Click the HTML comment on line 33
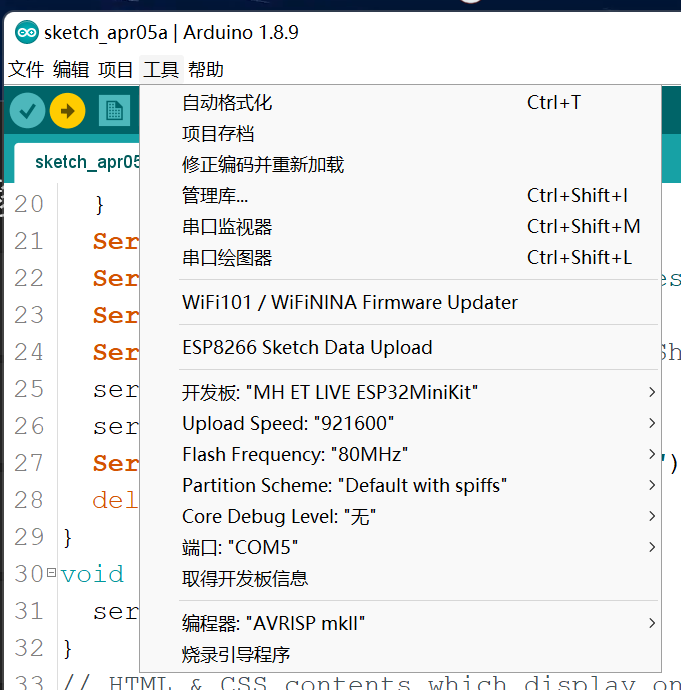The image size is (681, 690). point(372,683)
